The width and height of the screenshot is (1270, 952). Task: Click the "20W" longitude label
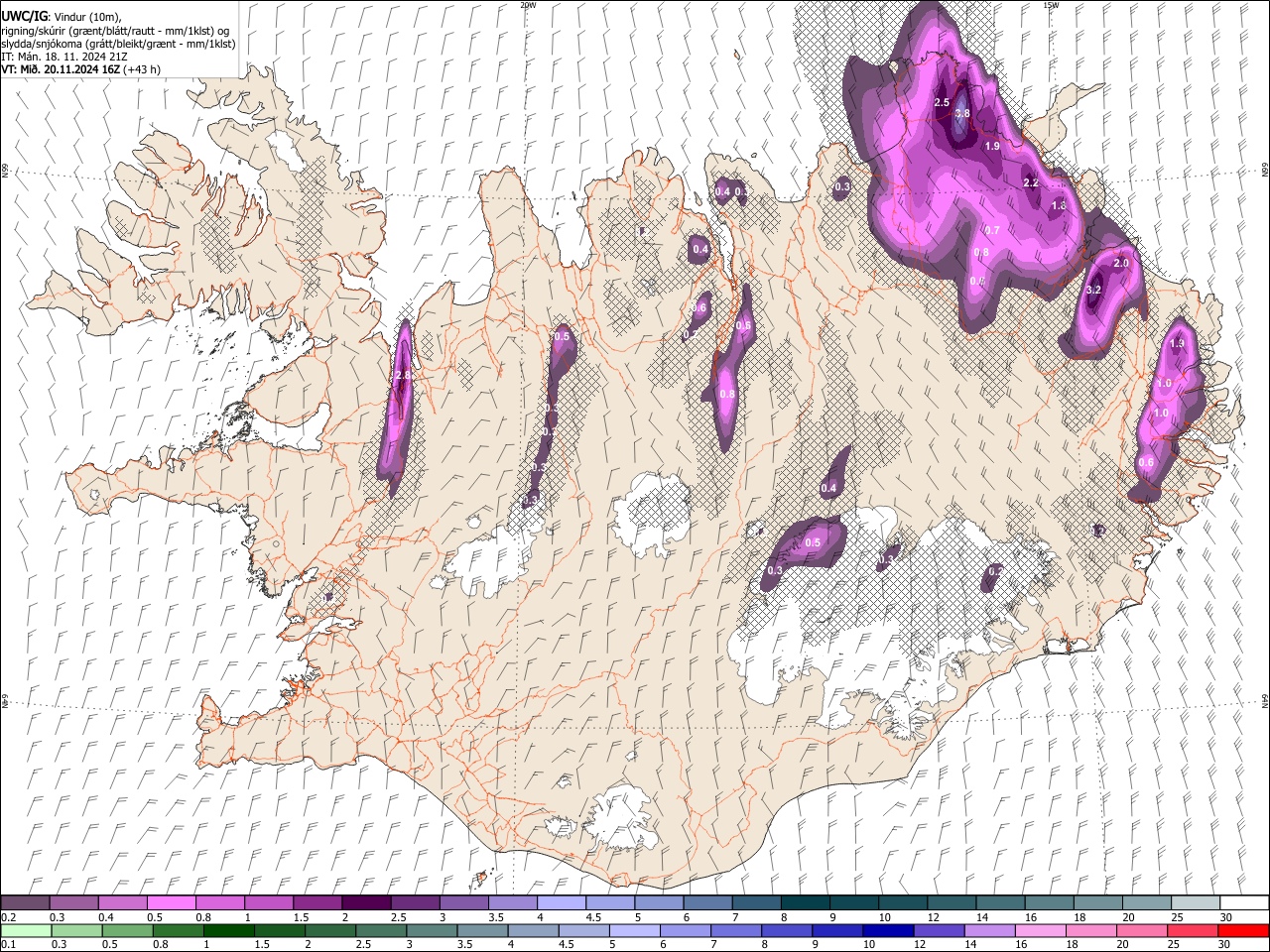pyautogui.click(x=528, y=5)
